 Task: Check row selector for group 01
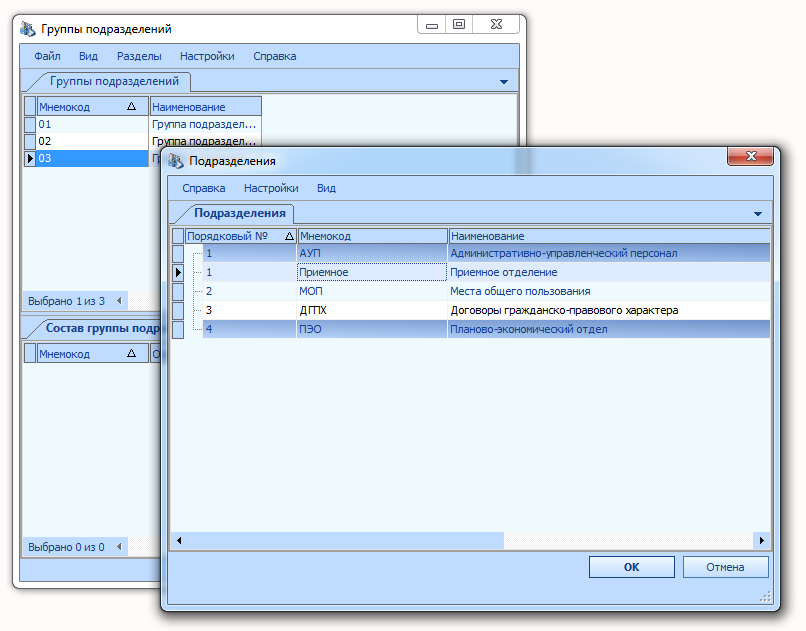(30, 124)
